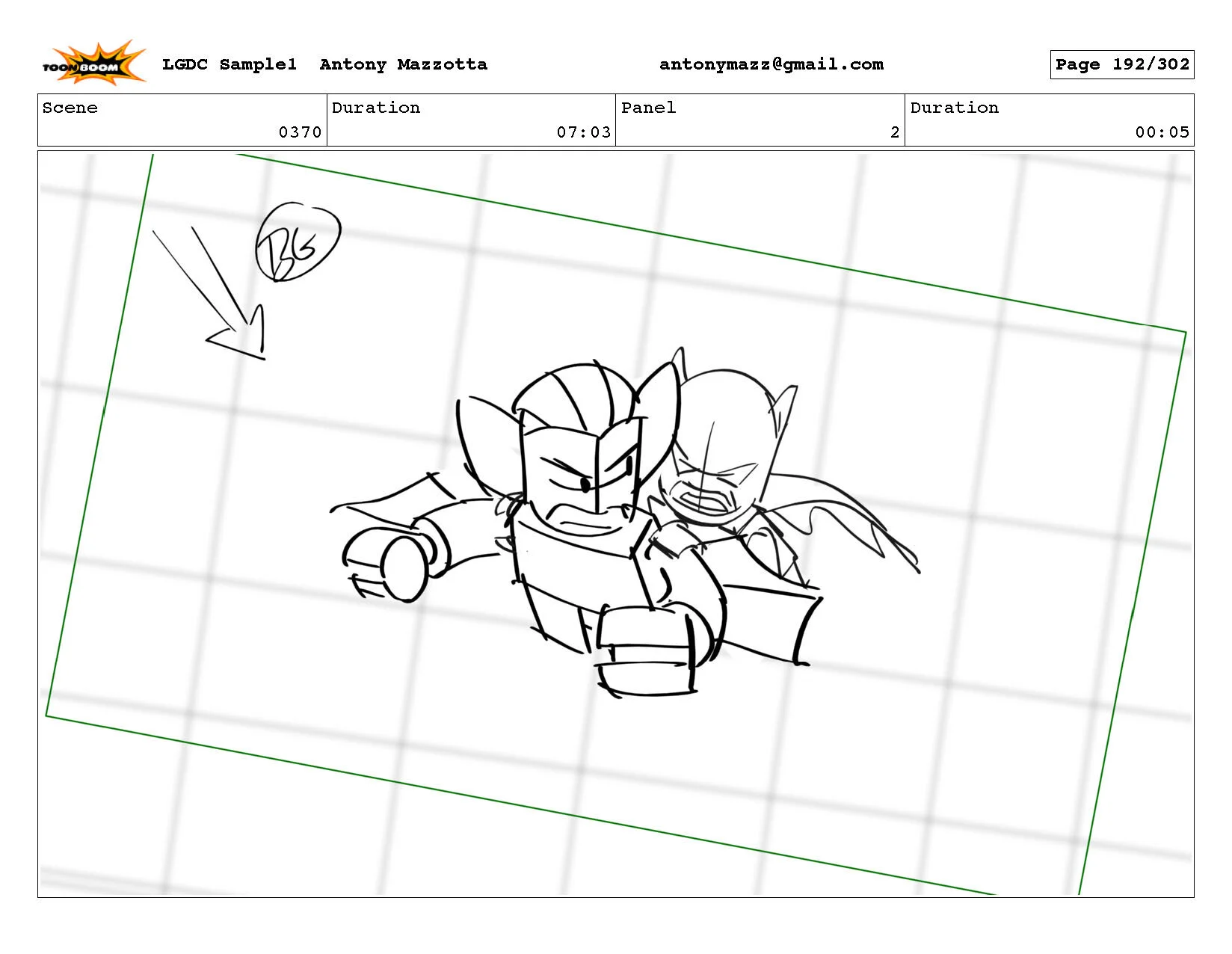
Task: Select the panel duration value '00:05'
Action: coord(1162,132)
